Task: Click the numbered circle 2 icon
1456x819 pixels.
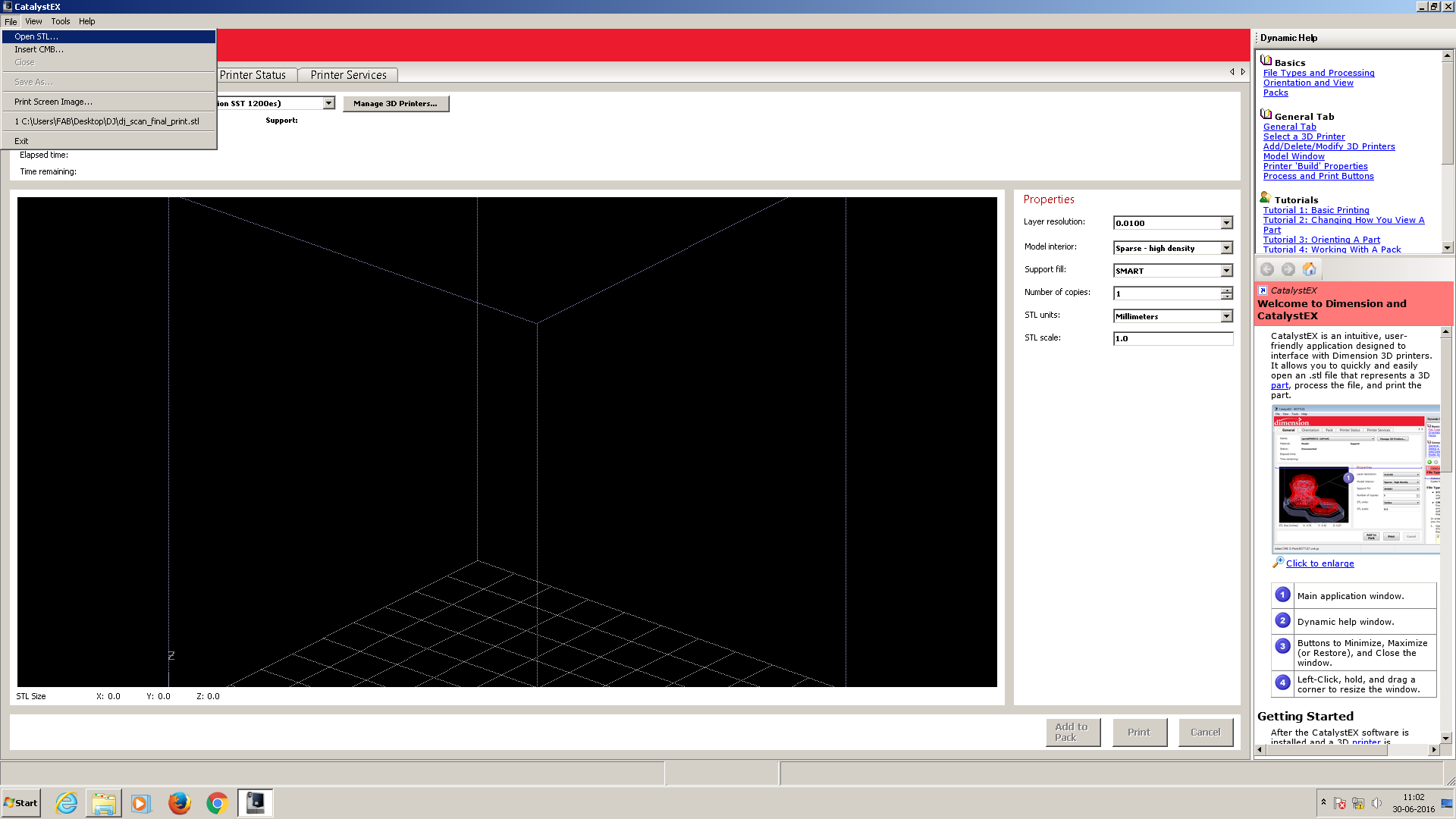Action: tap(1282, 620)
